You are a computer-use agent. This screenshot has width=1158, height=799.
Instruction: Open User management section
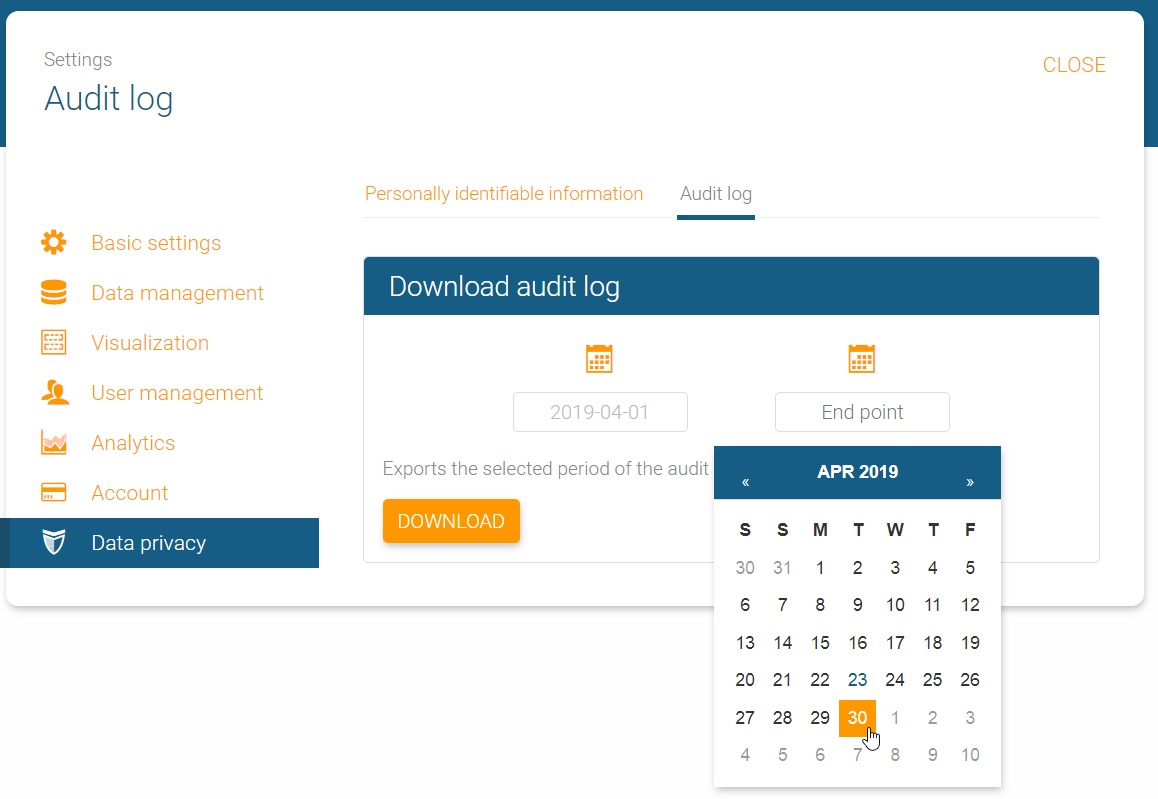click(x=177, y=393)
